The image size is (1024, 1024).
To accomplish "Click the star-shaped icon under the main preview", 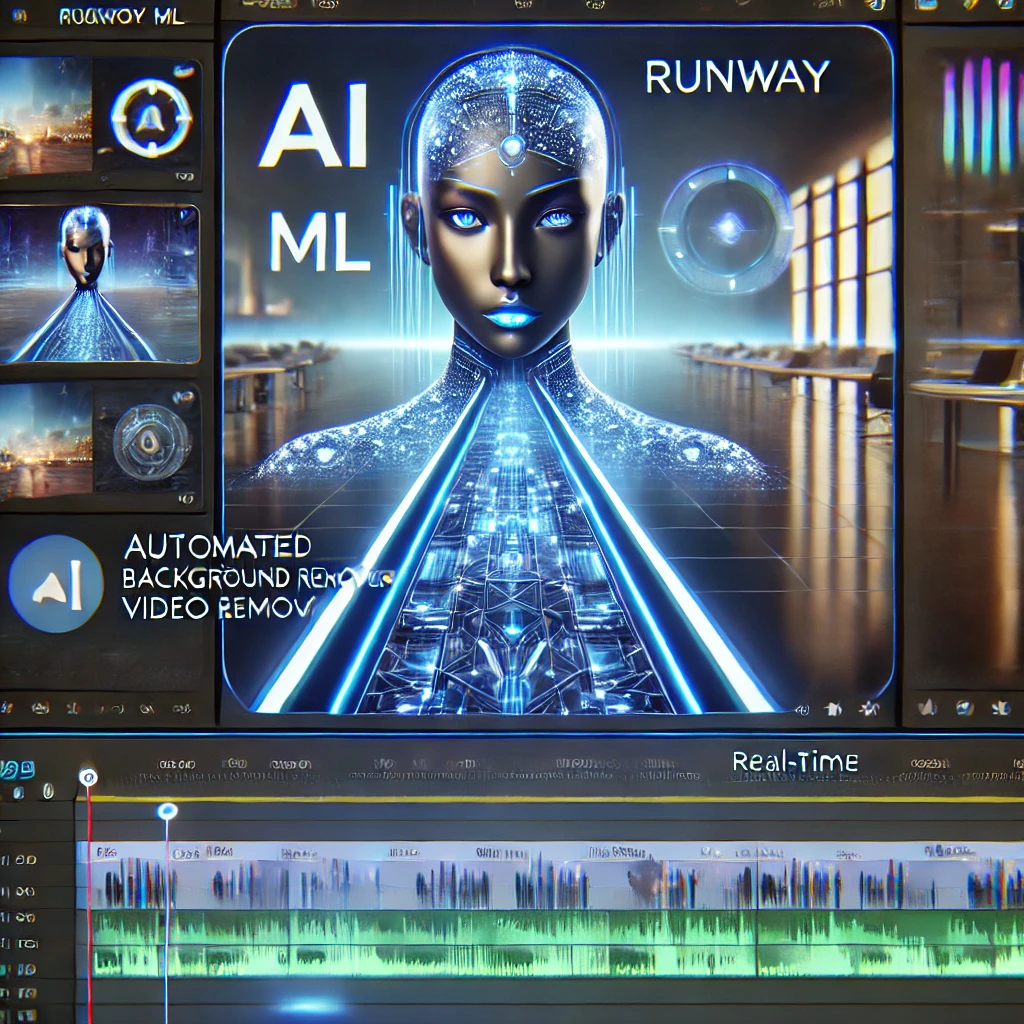I will pyautogui.click(x=869, y=708).
